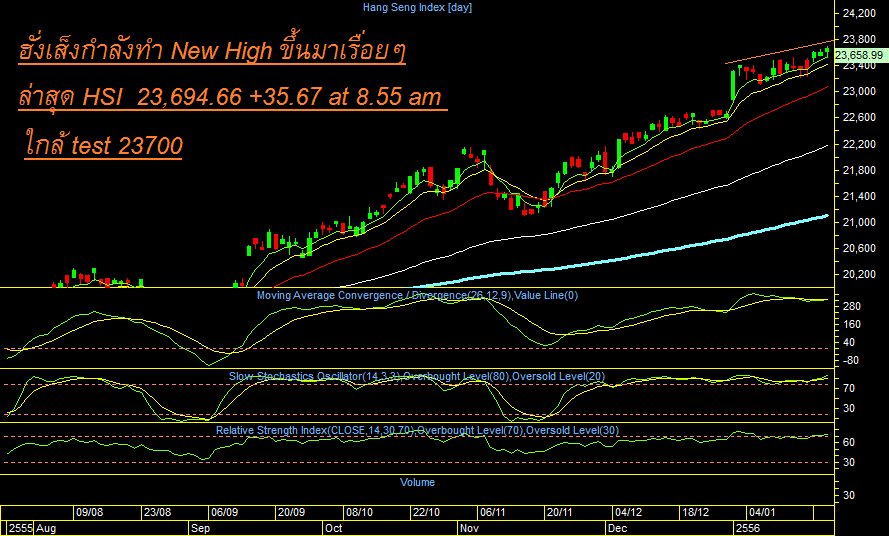889x536 pixels.
Task: Click the 30 value on the Volume axis
Action: 849,495
